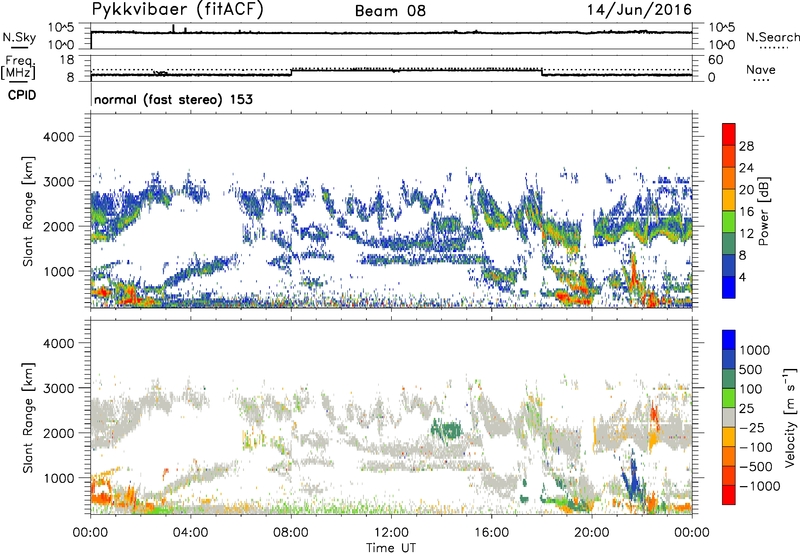The height and width of the screenshot is (554, 800).
Task: Click the blue velocity streak near 21:30
Action: point(633,475)
